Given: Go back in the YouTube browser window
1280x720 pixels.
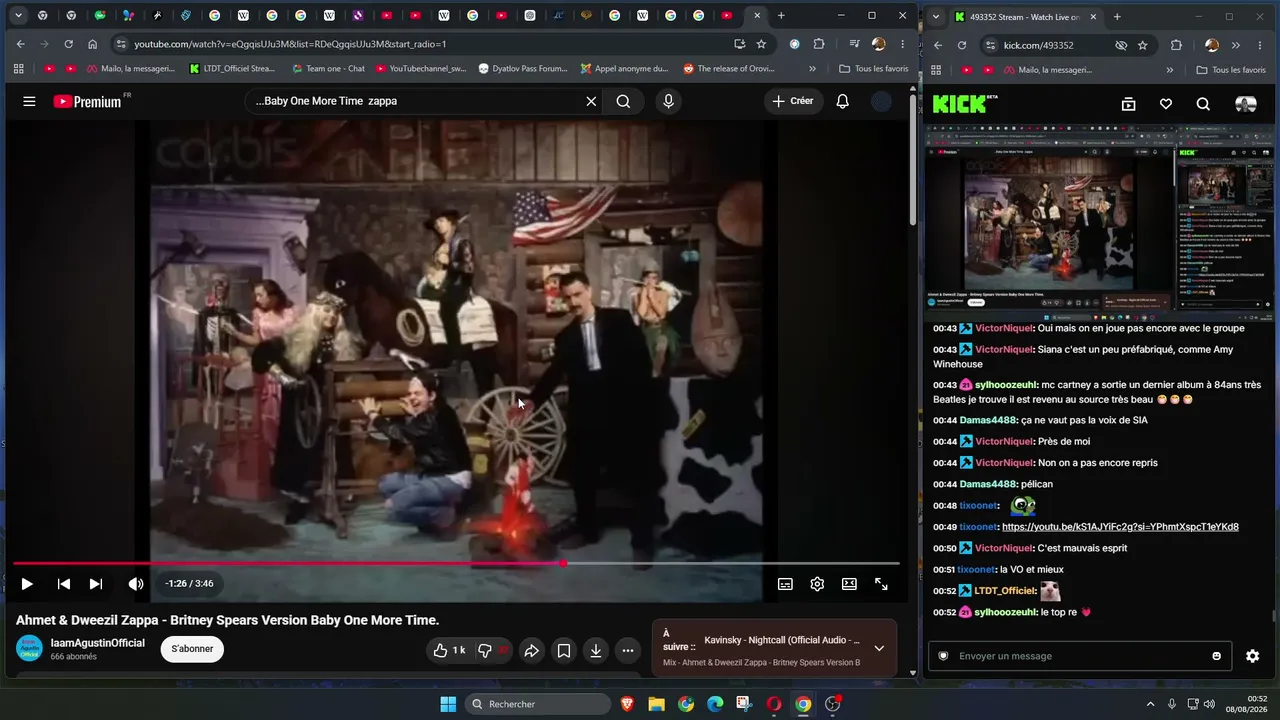Looking at the screenshot, I should (x=21, y=44).
